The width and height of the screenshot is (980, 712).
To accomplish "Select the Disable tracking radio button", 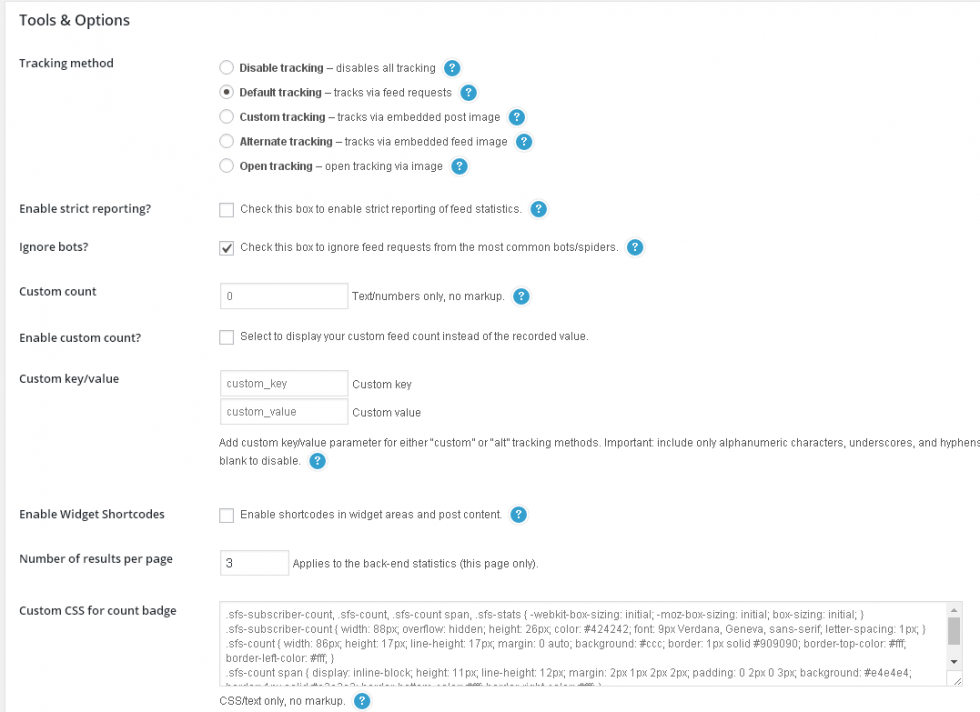I will click(226, 67).
